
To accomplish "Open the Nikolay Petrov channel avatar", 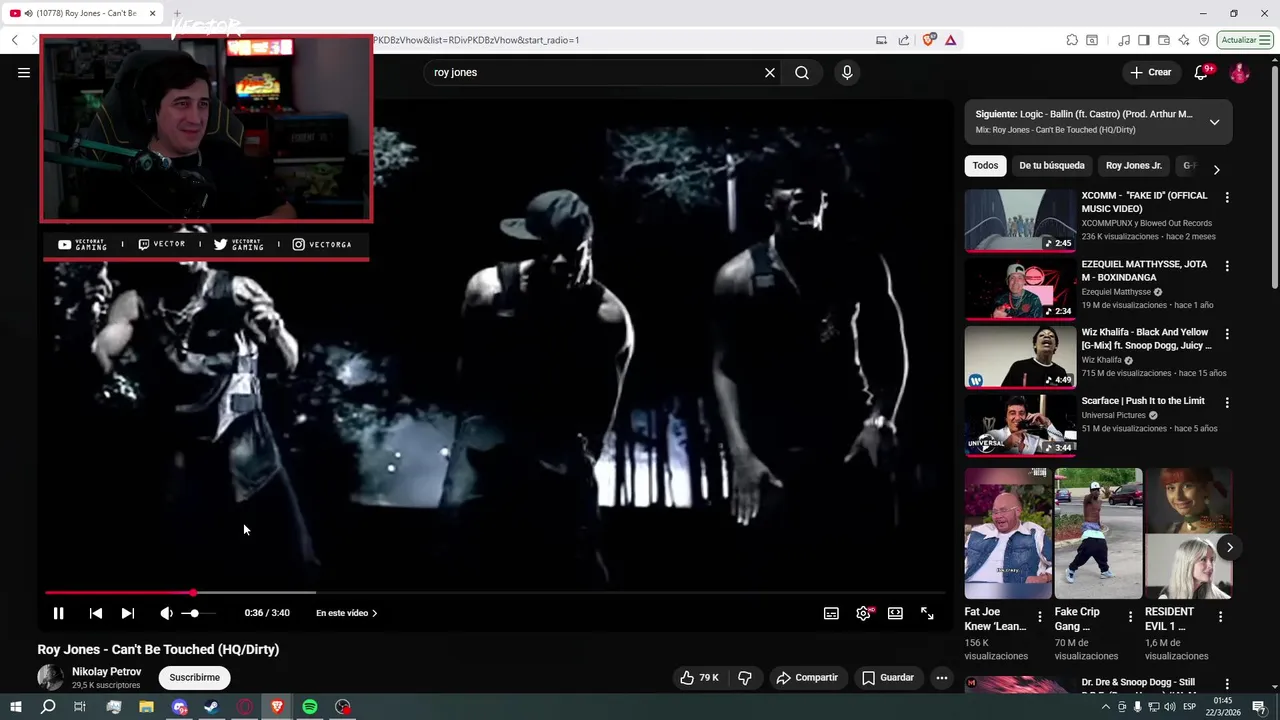I will pos(50,677).
